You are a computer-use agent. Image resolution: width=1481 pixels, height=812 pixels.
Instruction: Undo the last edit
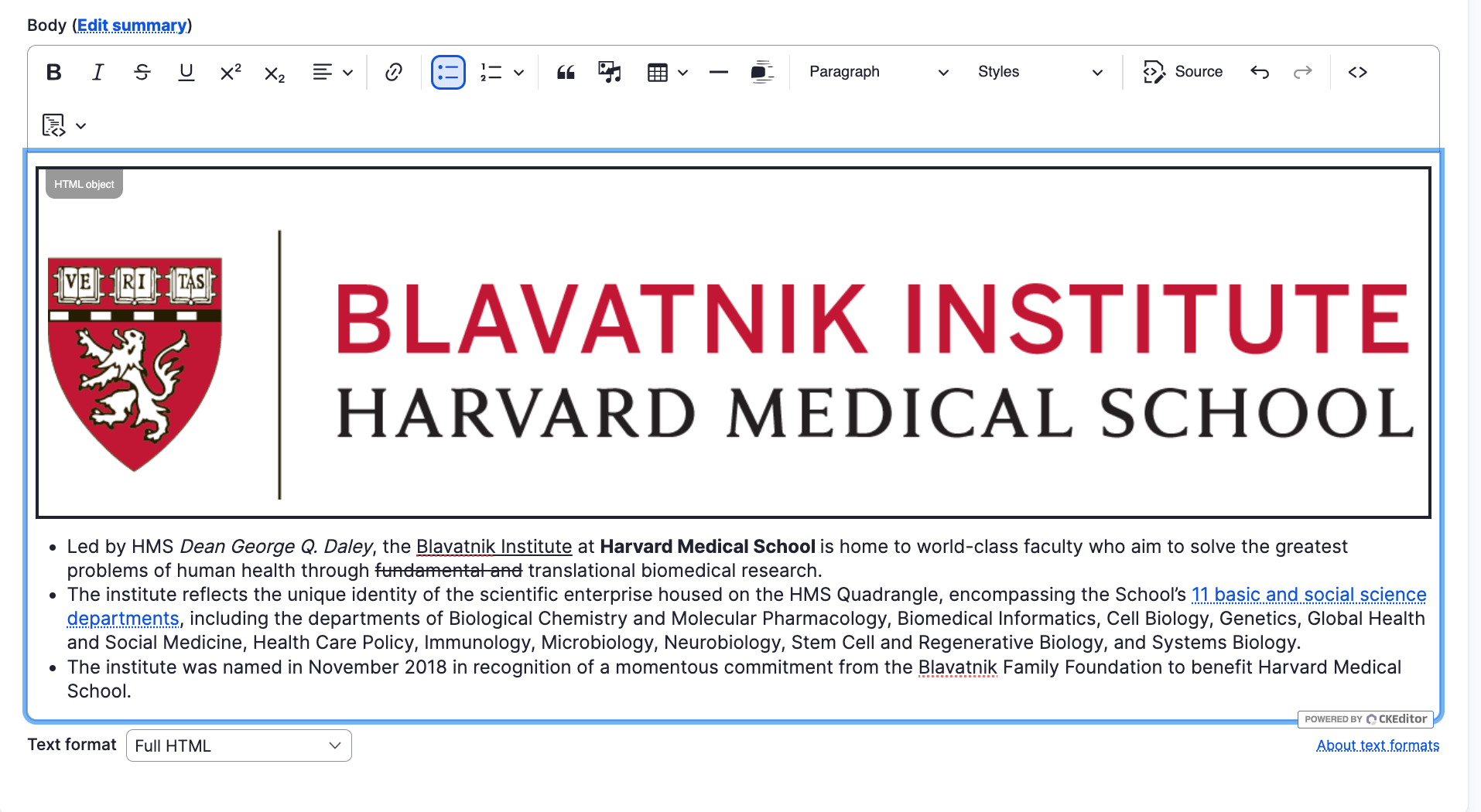[x=1260, y=72]
